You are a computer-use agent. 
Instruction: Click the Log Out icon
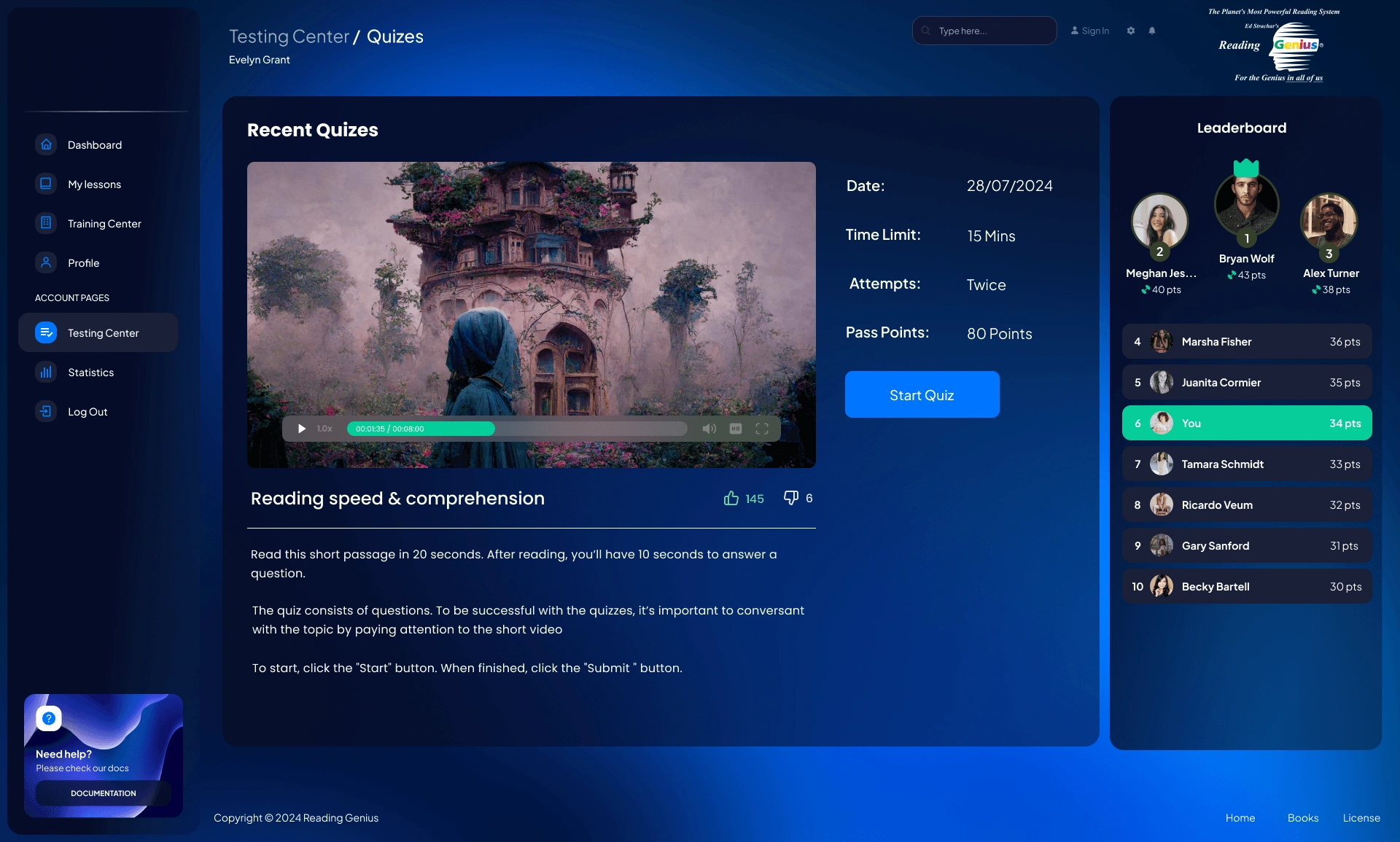[46, 411]
